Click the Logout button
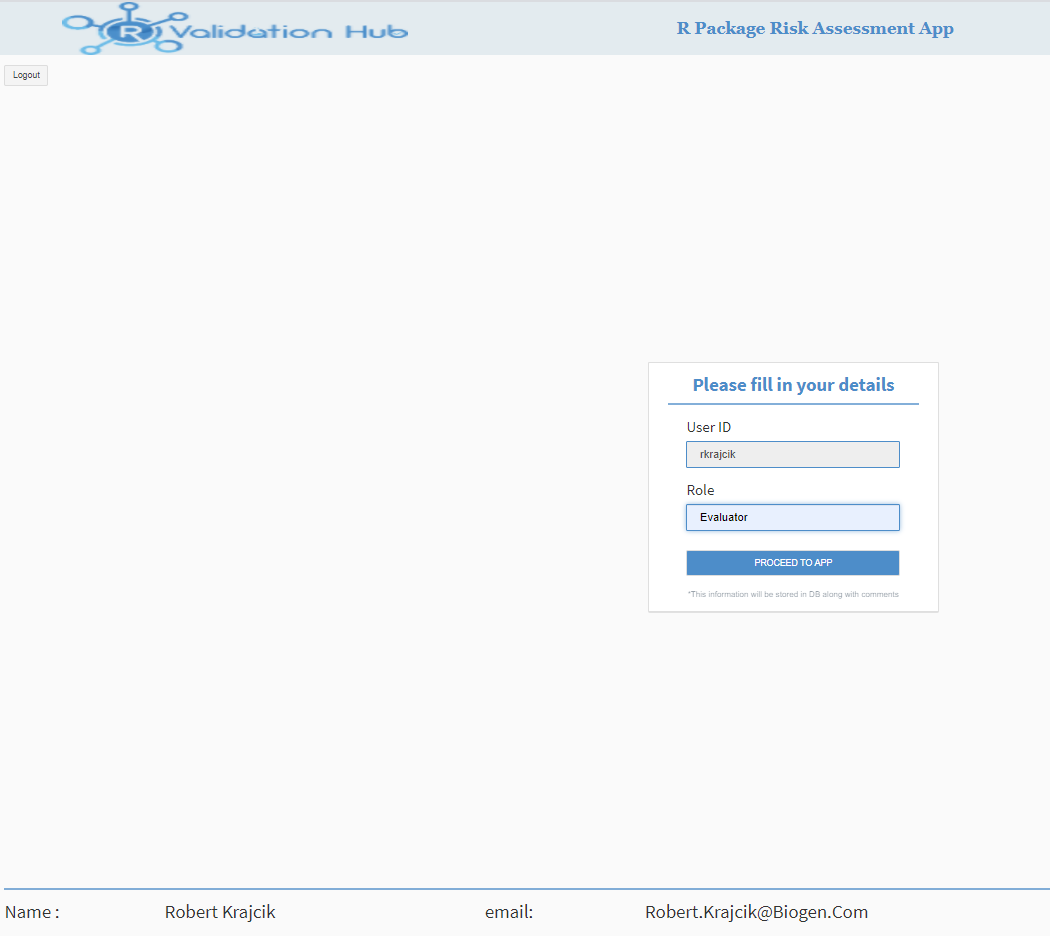This screenshot has height=936, width=1050. 25,74
